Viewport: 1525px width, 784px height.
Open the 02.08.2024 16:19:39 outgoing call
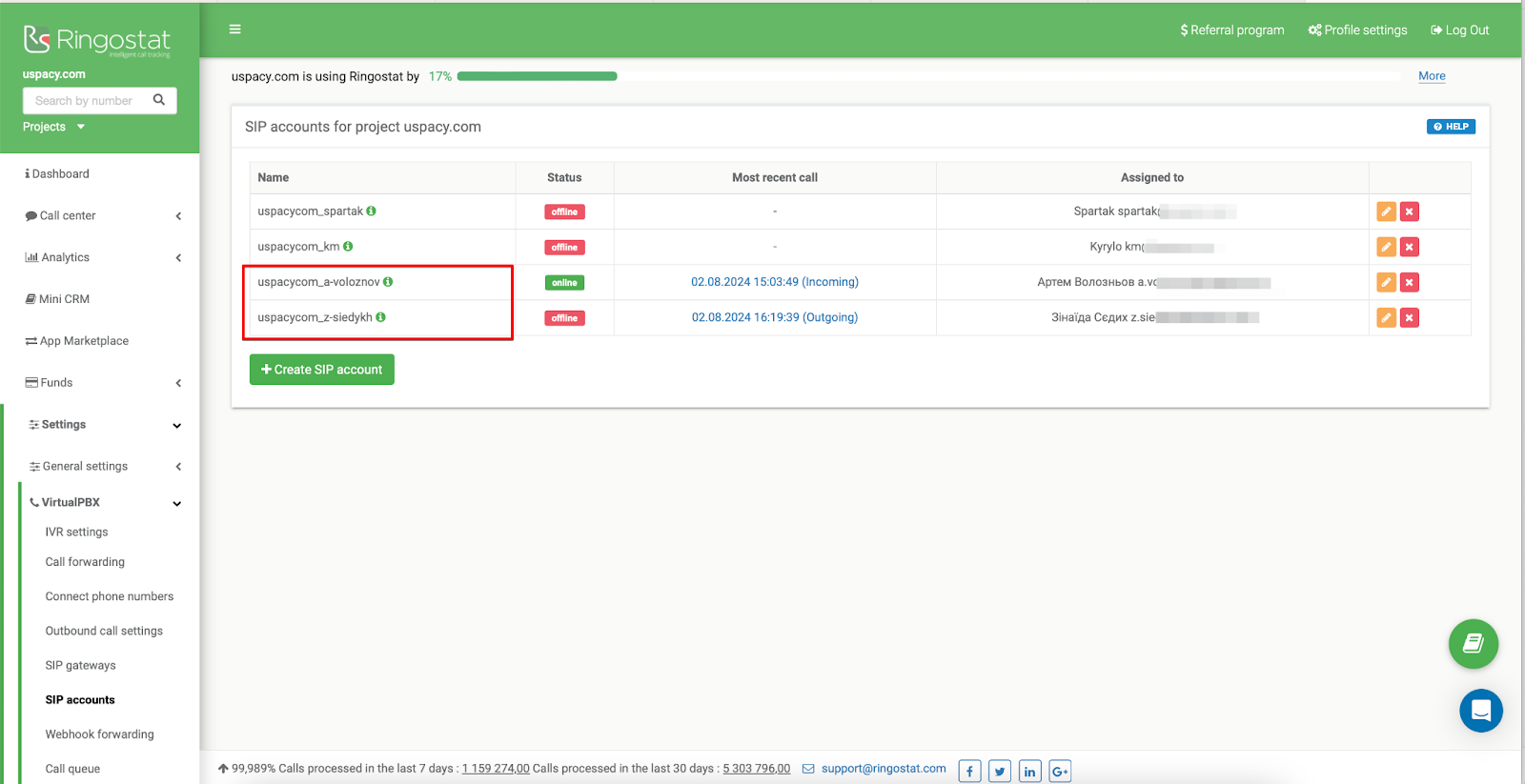click(775, 317)
